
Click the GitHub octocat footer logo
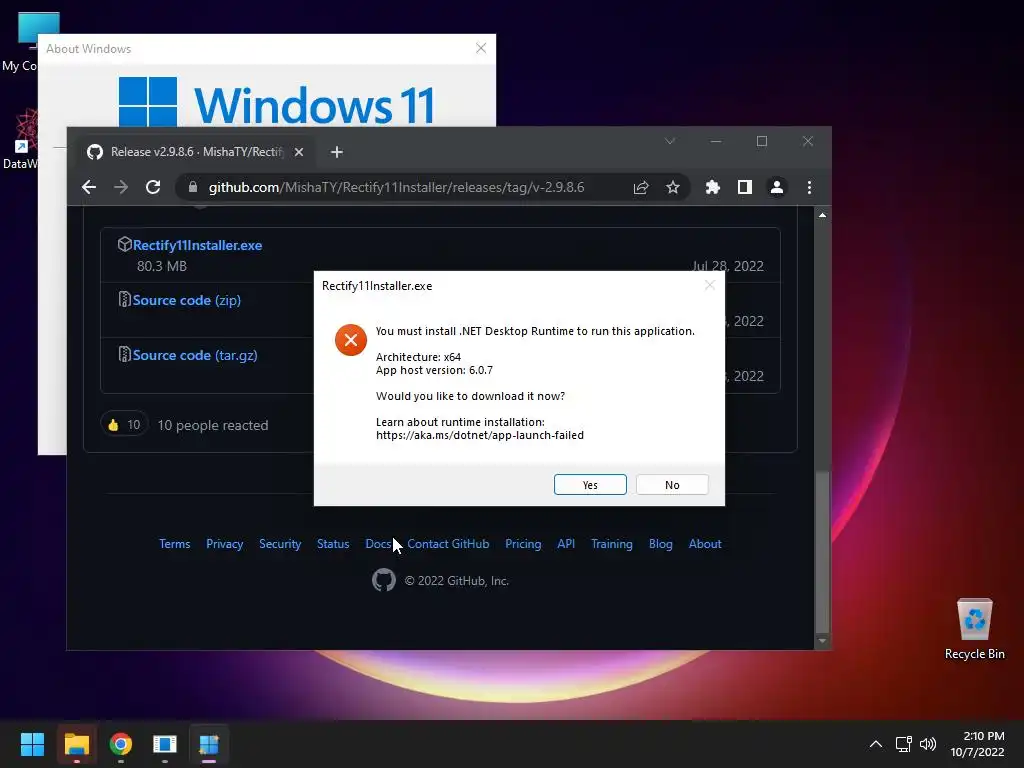pyautogui.click(x=384, y=580)
